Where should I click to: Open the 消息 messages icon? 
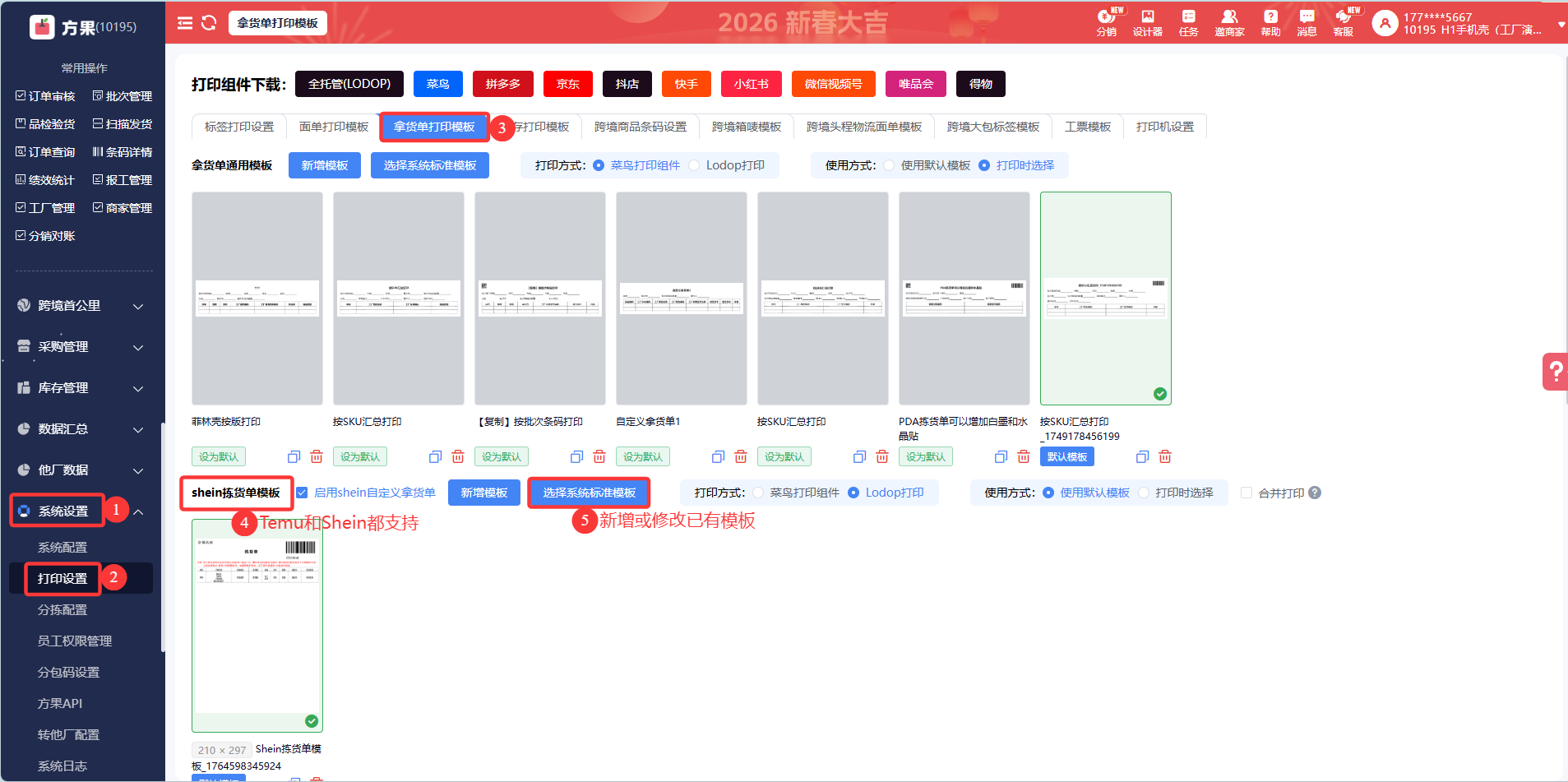tap(1307, 22)
